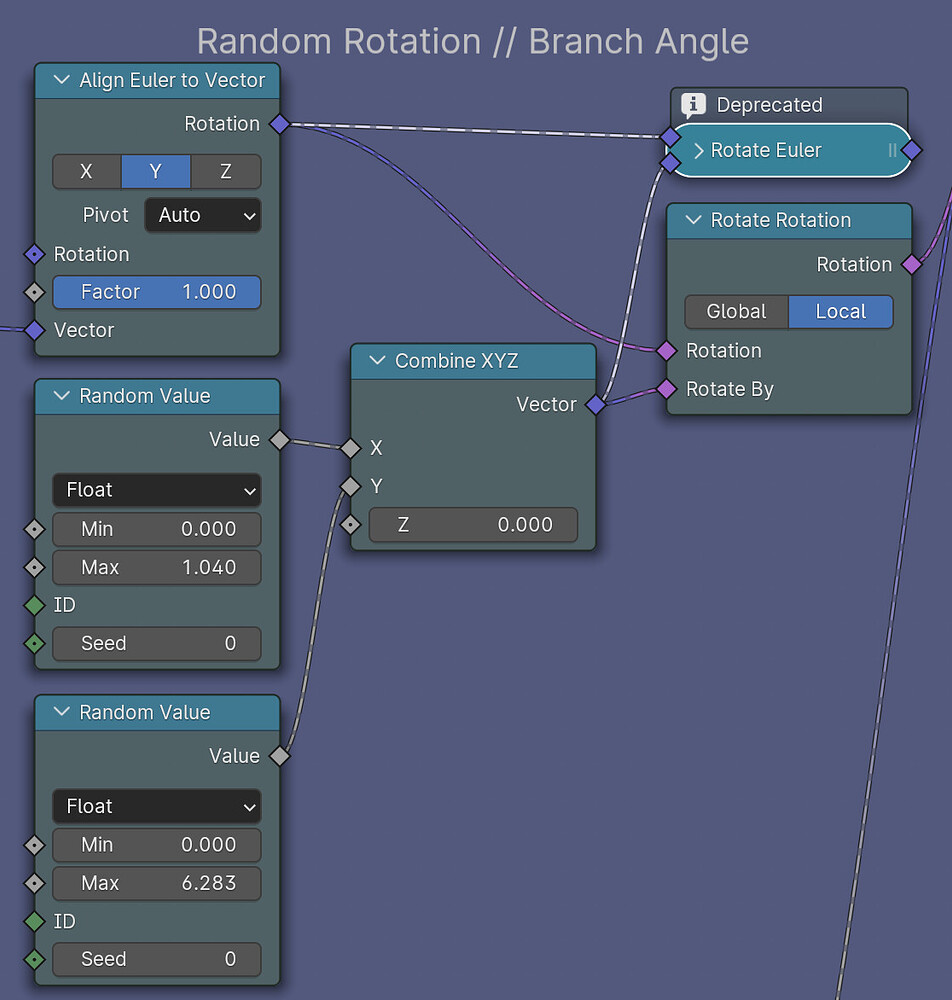This screenshot has width=952, height=1000.
Task: Click the Vector output socket of Combine XYZ
Action: click(x=595, y=405)
